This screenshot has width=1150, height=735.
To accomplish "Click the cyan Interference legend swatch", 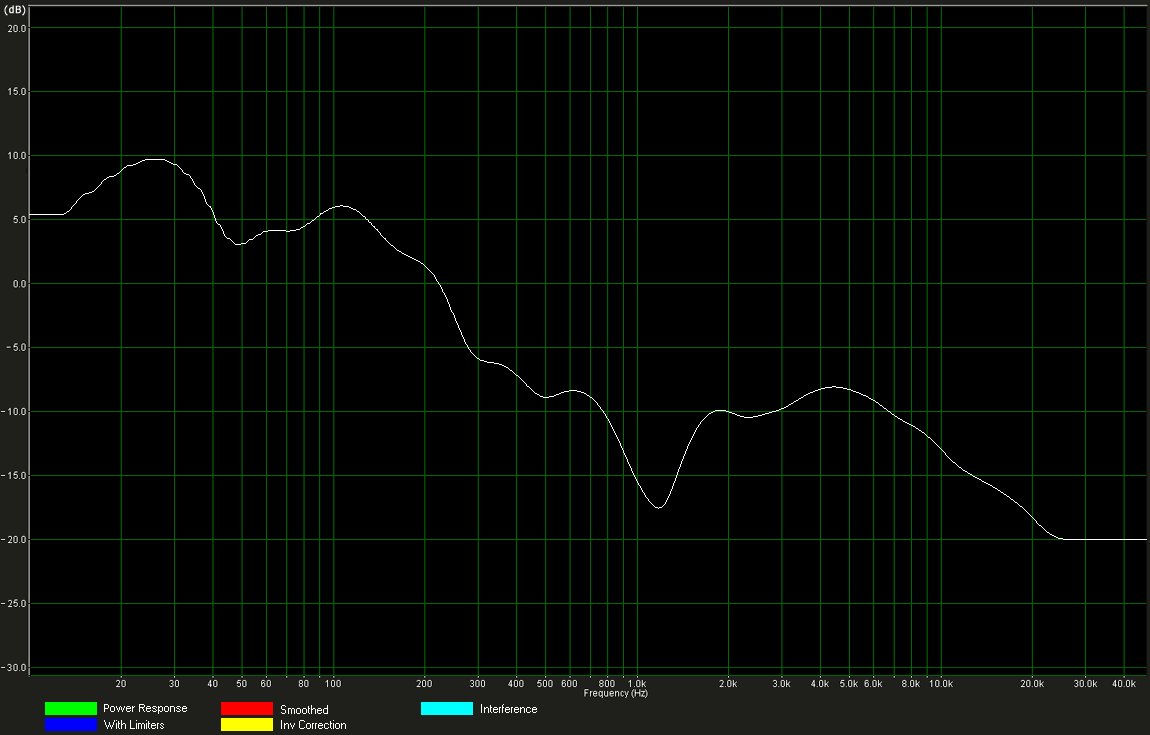I will tap(447, 709).
